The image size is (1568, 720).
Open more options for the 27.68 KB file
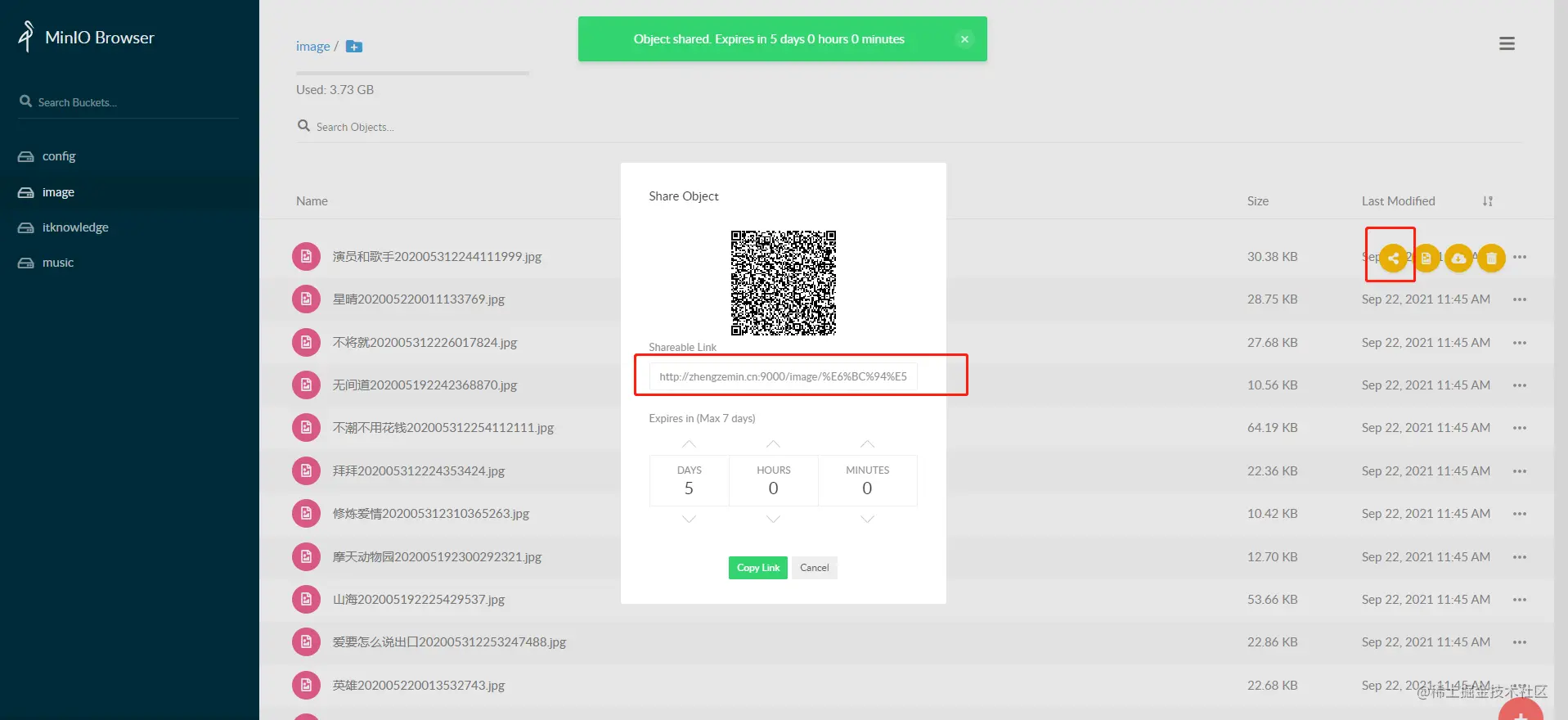(1520, 342)
